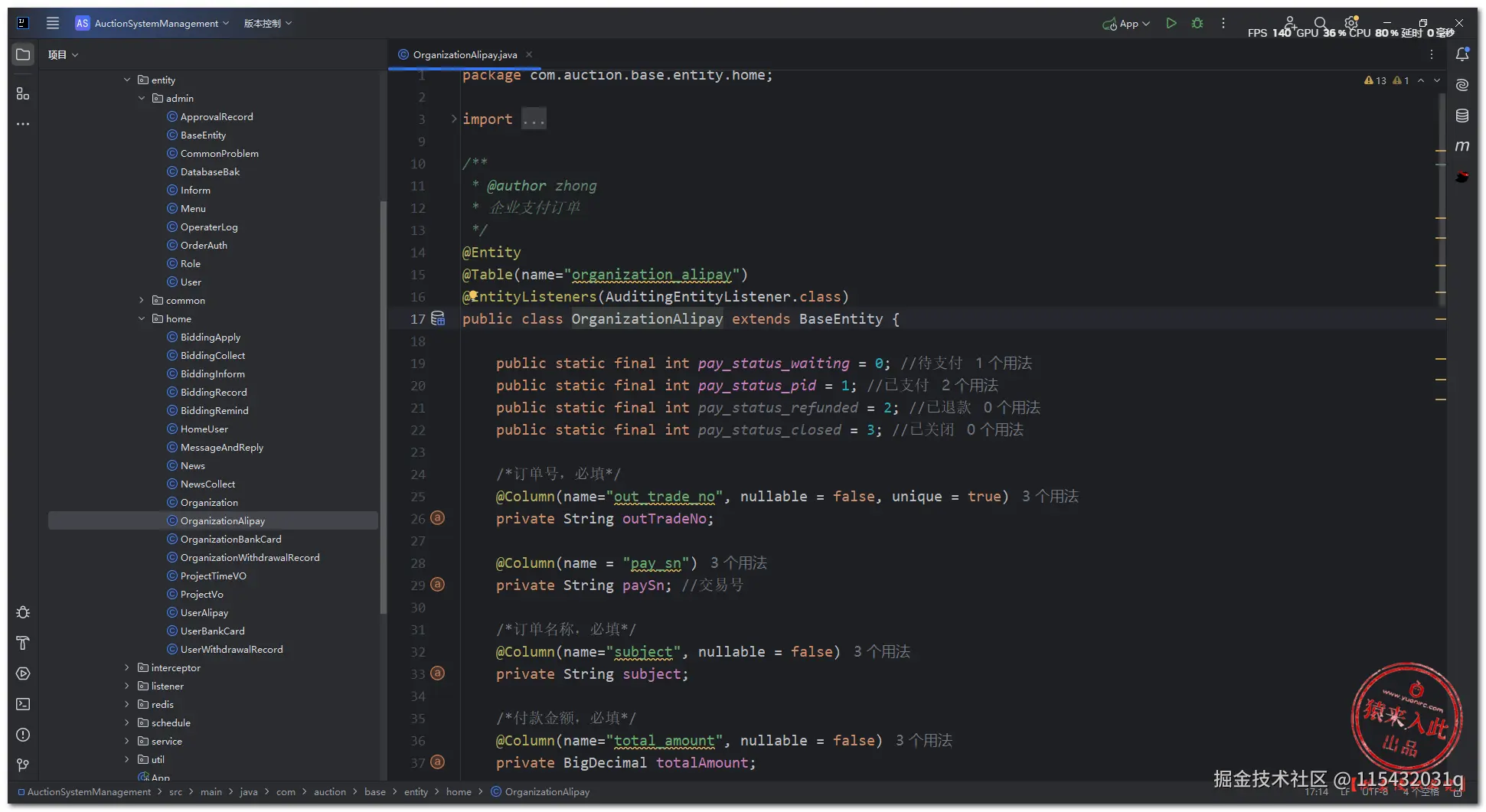Click the entity database gutter icon on line 17
This screenshot has height=812, width=1486.
[438, 318]
